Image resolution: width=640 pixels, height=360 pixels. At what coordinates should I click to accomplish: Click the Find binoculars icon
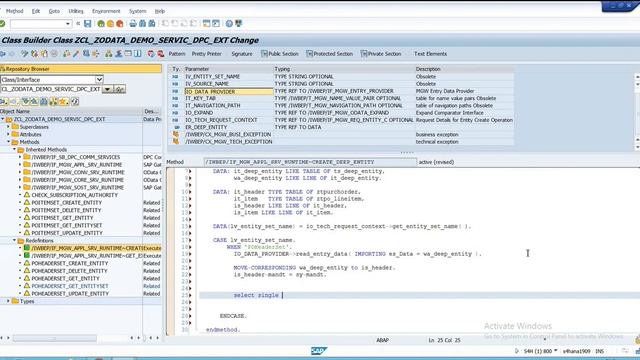pyautogui.click(x=142, y=24)
